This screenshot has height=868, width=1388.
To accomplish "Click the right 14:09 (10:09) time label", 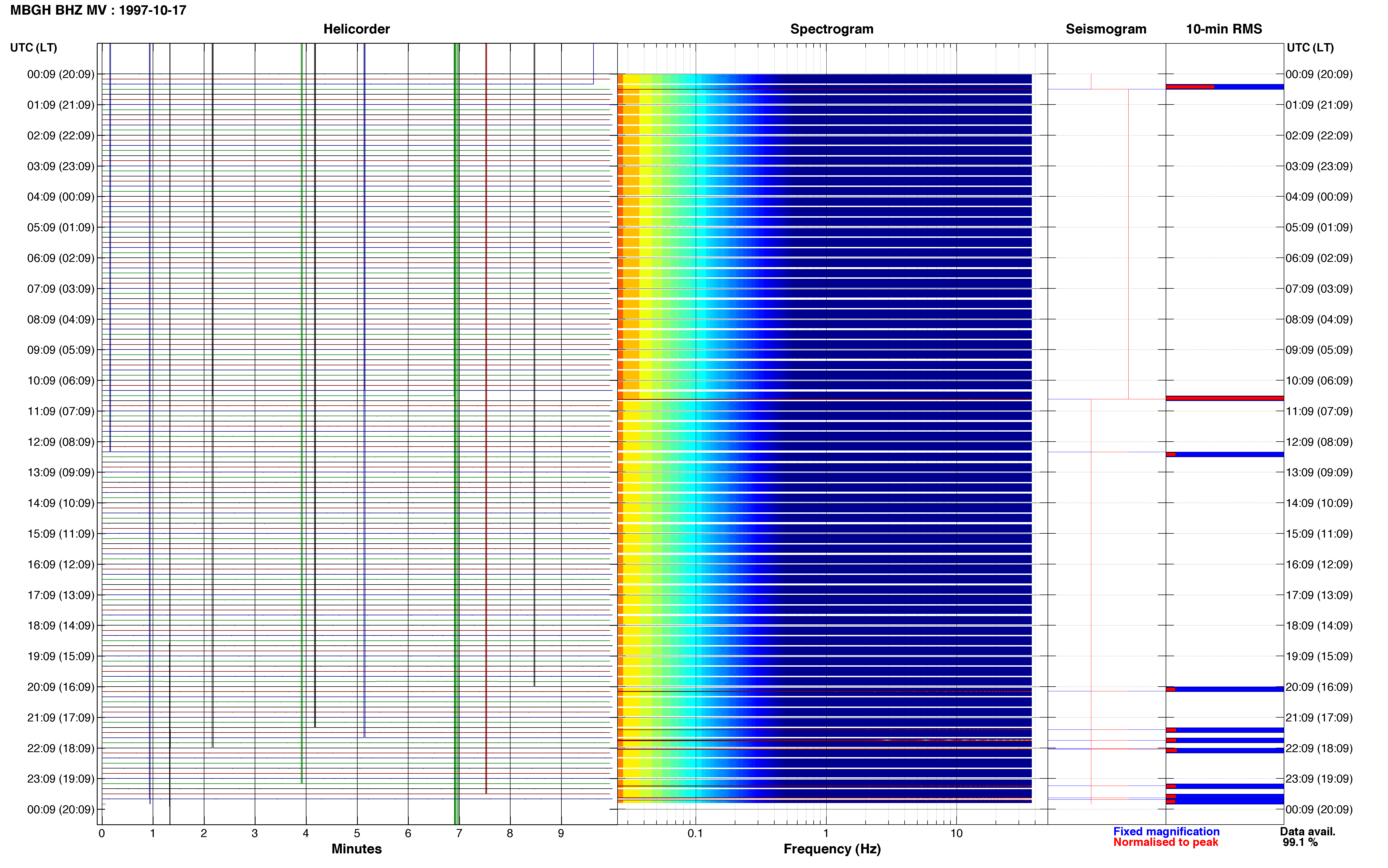I will coord(1319,503).
